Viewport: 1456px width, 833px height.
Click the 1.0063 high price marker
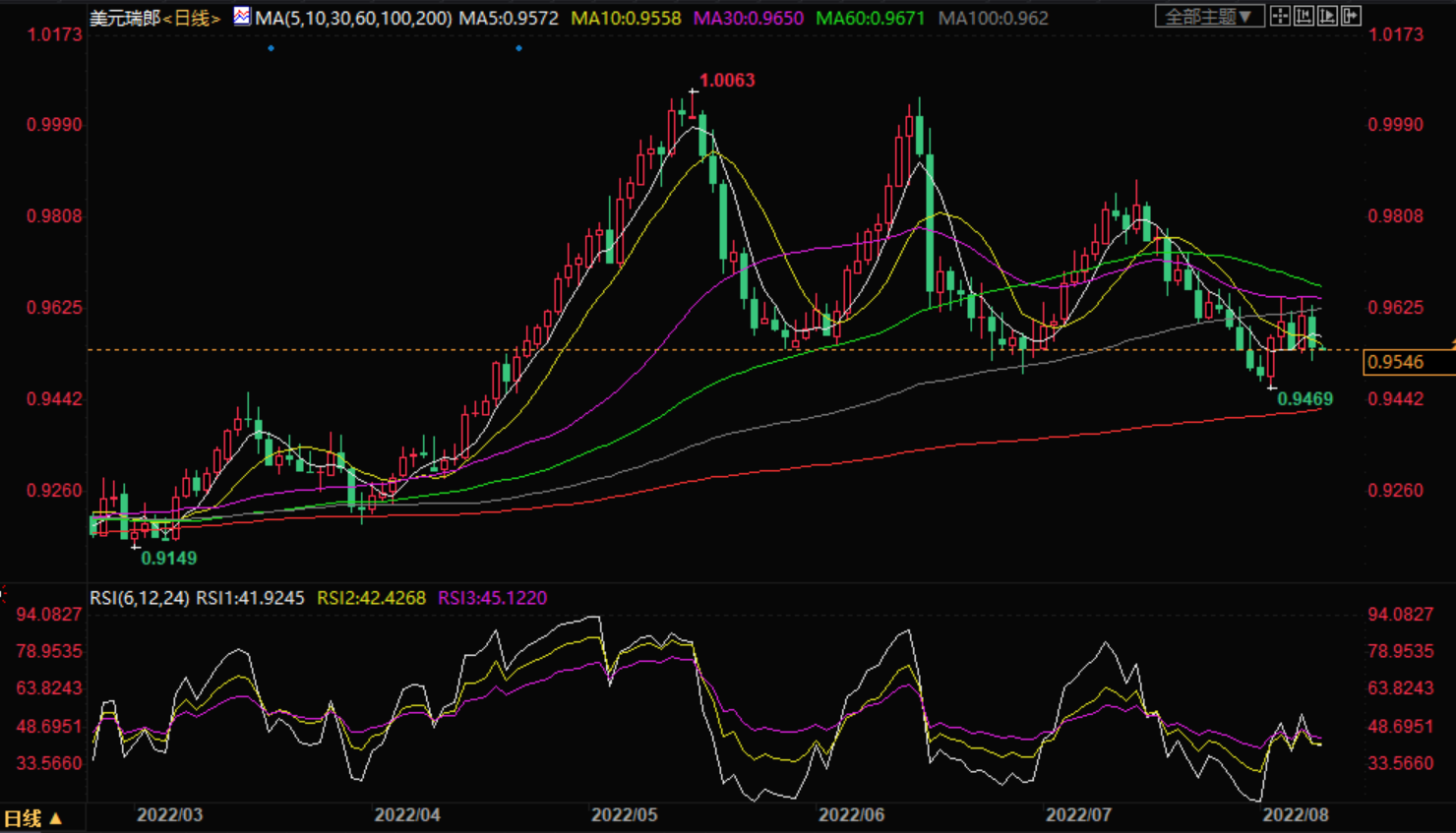727,81
